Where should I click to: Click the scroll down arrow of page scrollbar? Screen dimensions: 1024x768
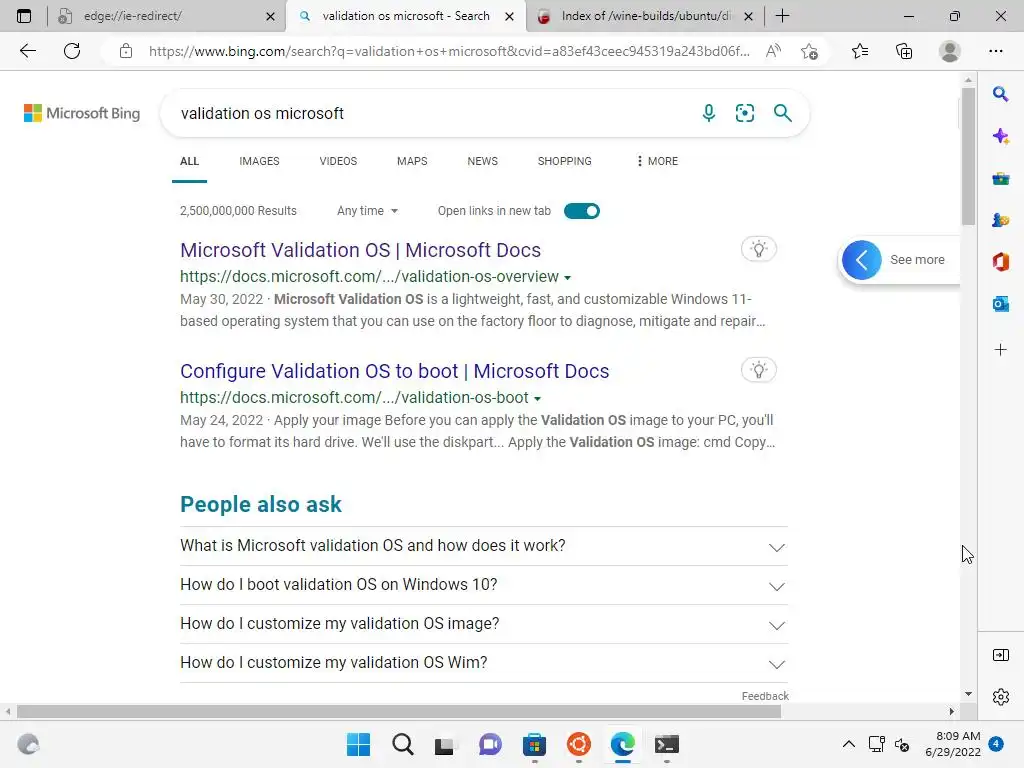coord(968,694)
